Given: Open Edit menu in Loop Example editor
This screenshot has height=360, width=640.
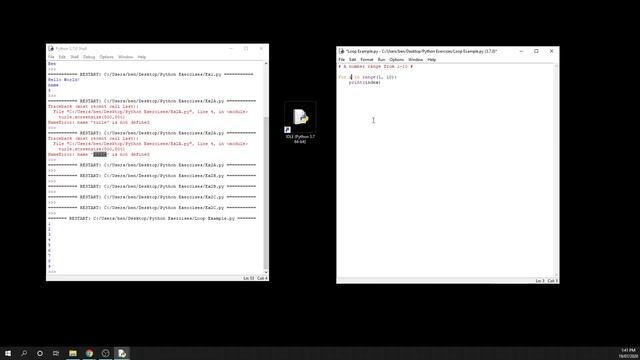Looking at the screenshot, I should point(353,60).
